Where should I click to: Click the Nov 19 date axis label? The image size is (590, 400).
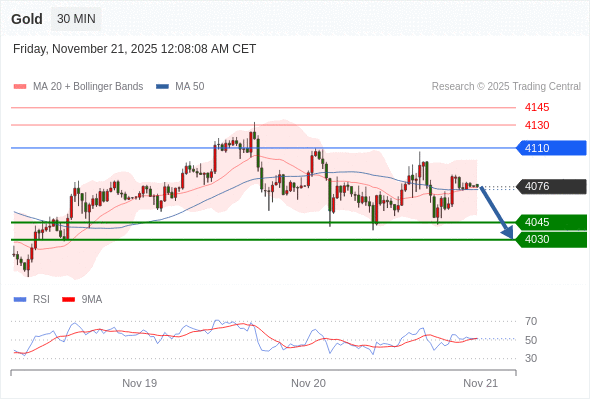140,383
